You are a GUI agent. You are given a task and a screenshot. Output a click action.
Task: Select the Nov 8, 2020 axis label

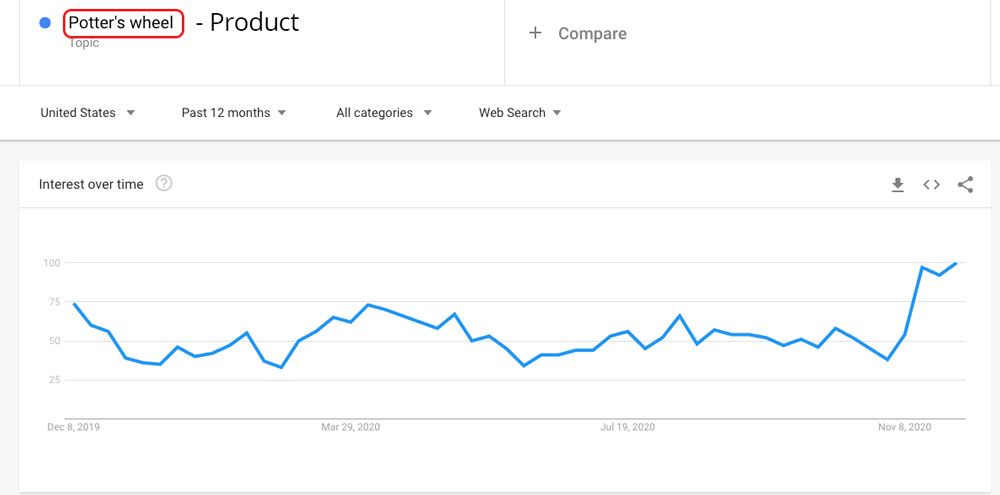pyautogui.click(x=904, y=427)
